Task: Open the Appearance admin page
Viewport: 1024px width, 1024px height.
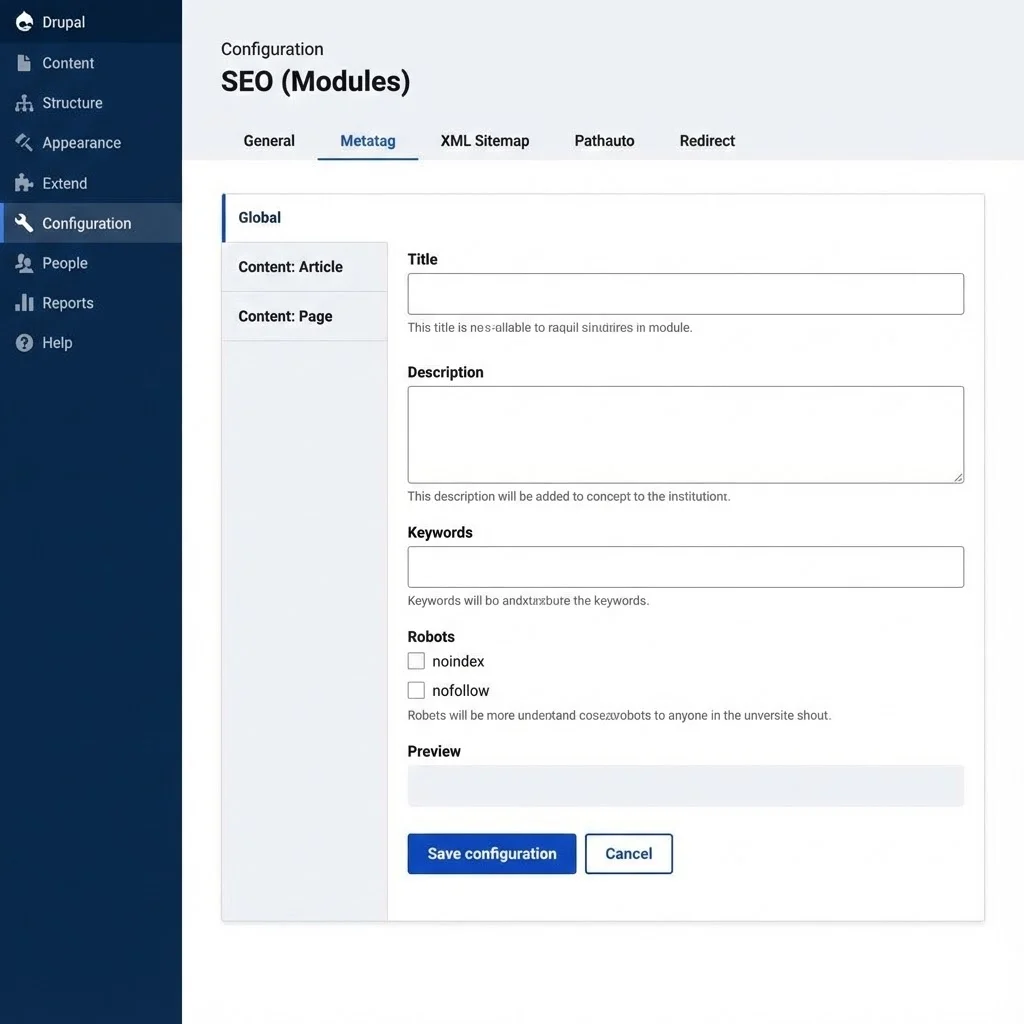Action: coord(80,142)
